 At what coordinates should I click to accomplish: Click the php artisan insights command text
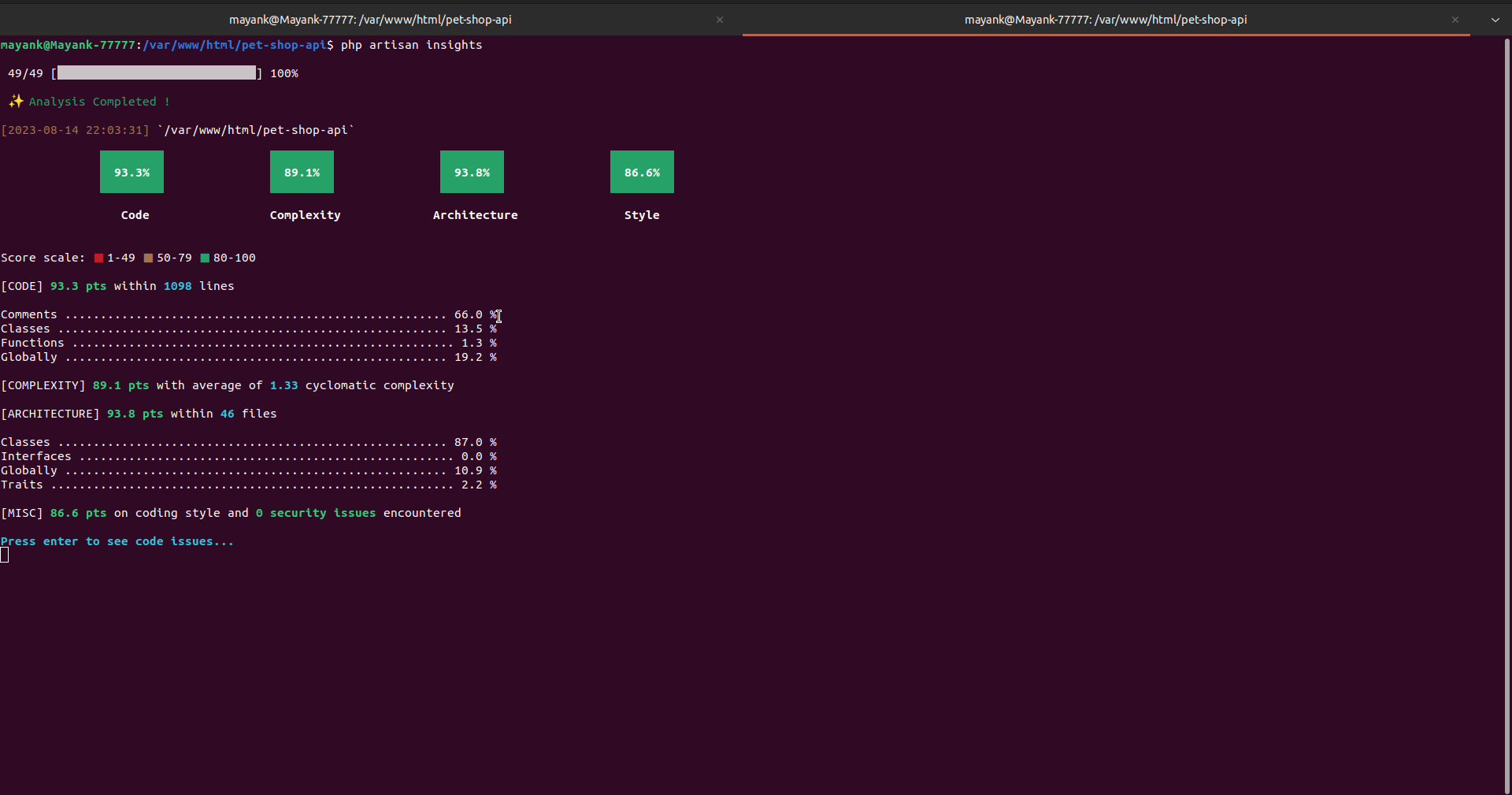411,45
